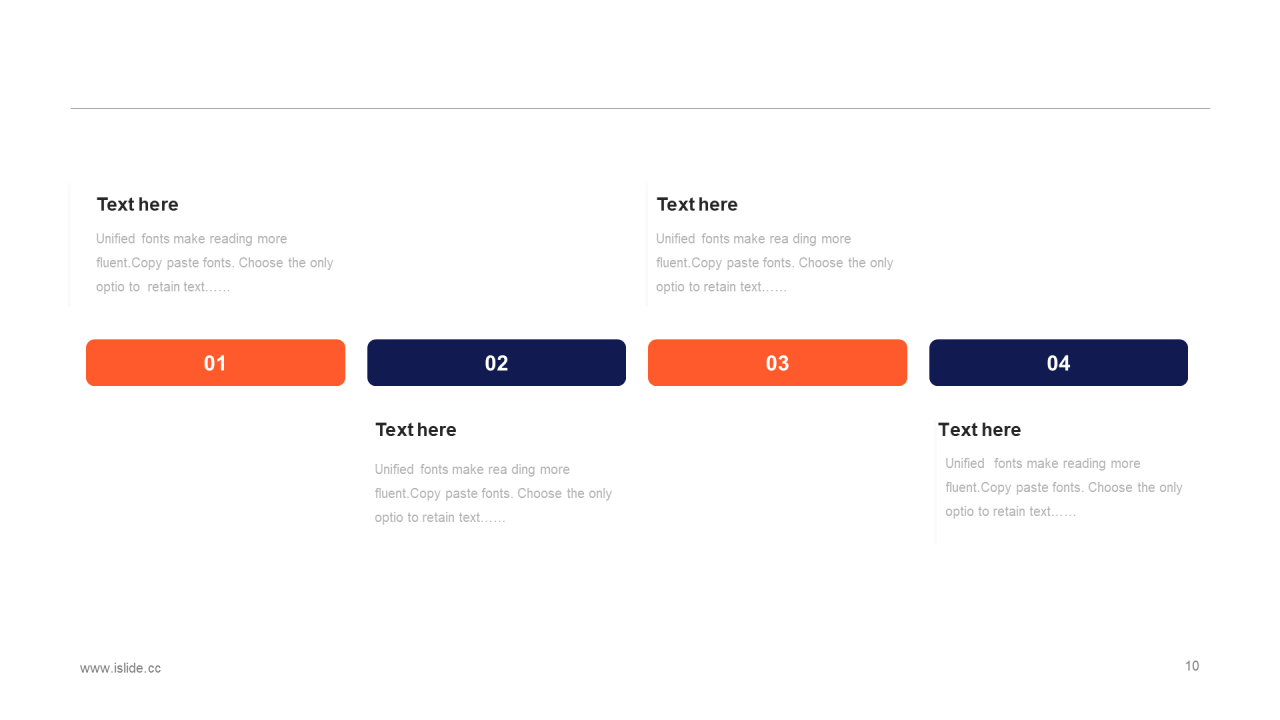The image size is (1280, 720).
Task: Click the gray paragraph below box 02
Action: (493, 493)
